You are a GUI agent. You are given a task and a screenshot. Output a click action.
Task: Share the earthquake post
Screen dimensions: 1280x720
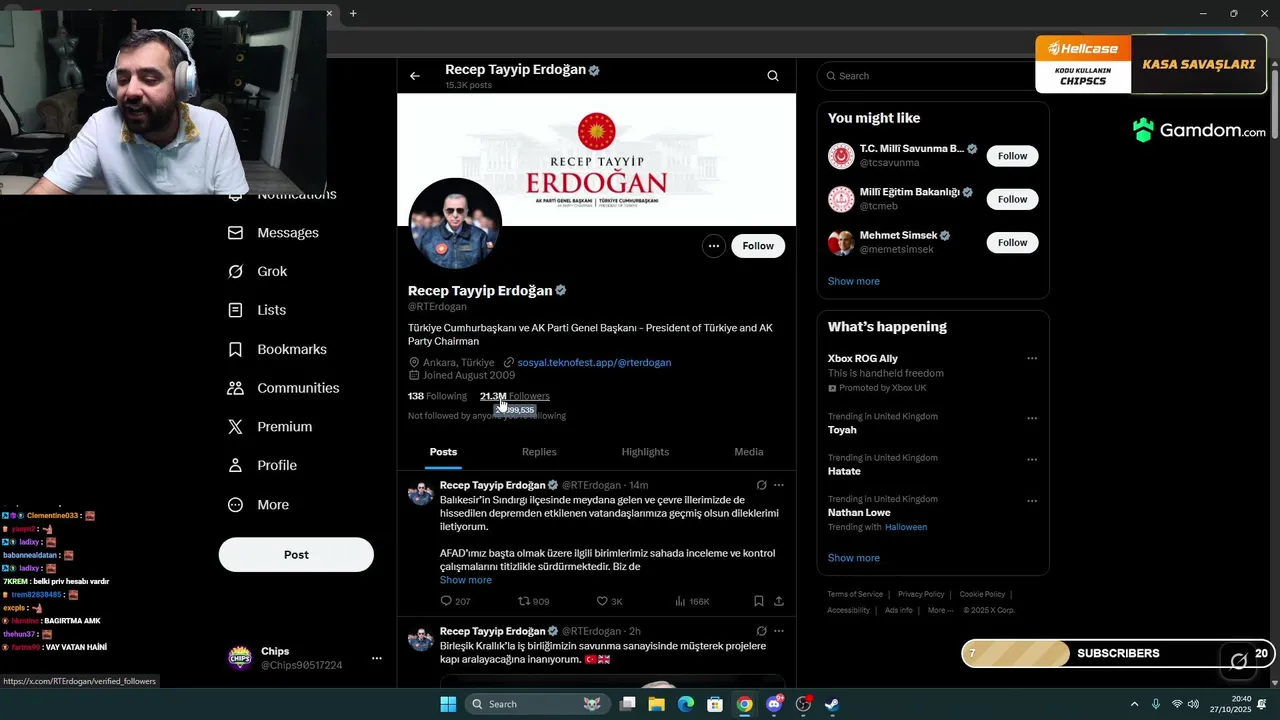point(779,601)
